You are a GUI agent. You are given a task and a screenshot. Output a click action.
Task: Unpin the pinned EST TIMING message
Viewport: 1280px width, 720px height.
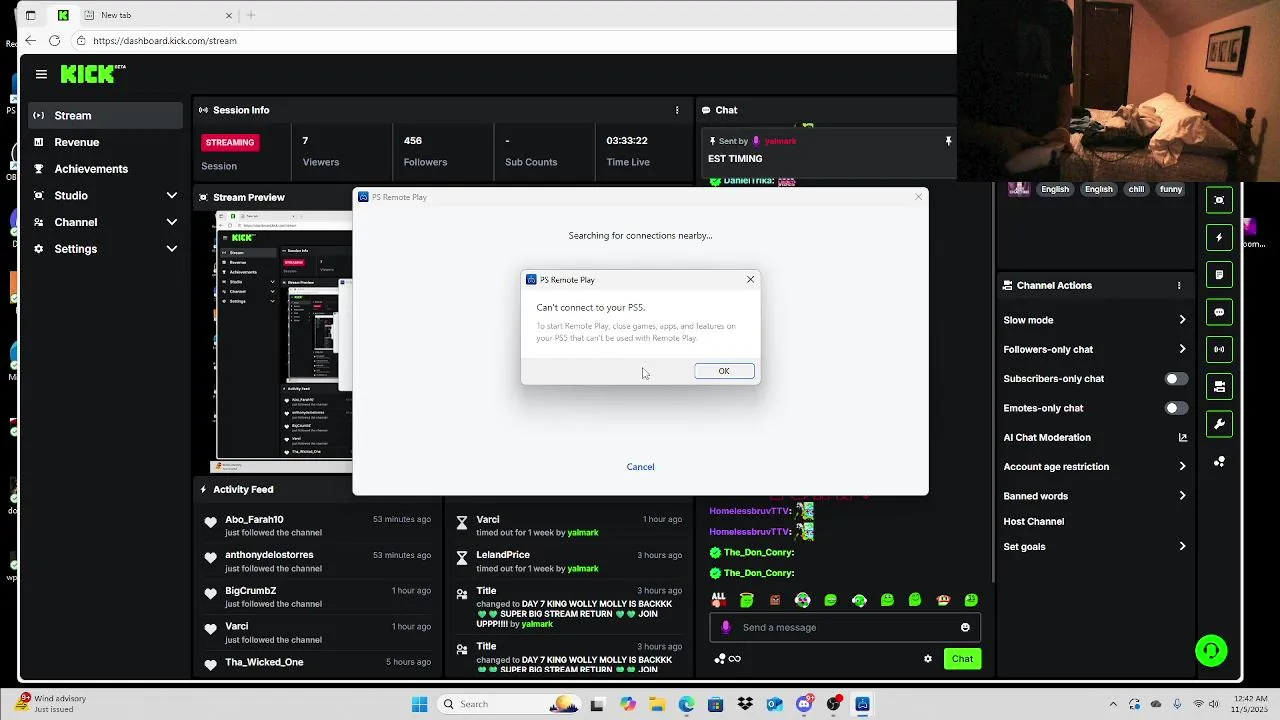(948, 141)
